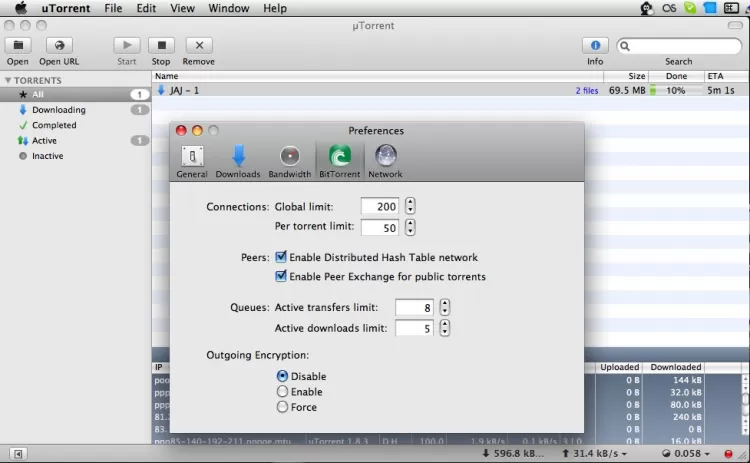Select Force outgoing encryption
750x463 pixels.
tap(282, 407)
